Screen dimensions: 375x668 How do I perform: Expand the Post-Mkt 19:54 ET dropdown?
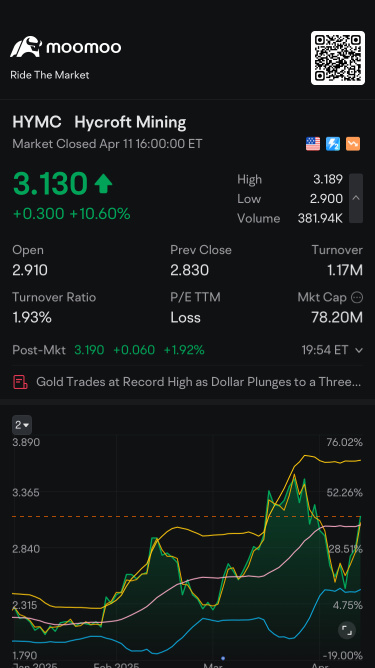[x=359, y=350]
